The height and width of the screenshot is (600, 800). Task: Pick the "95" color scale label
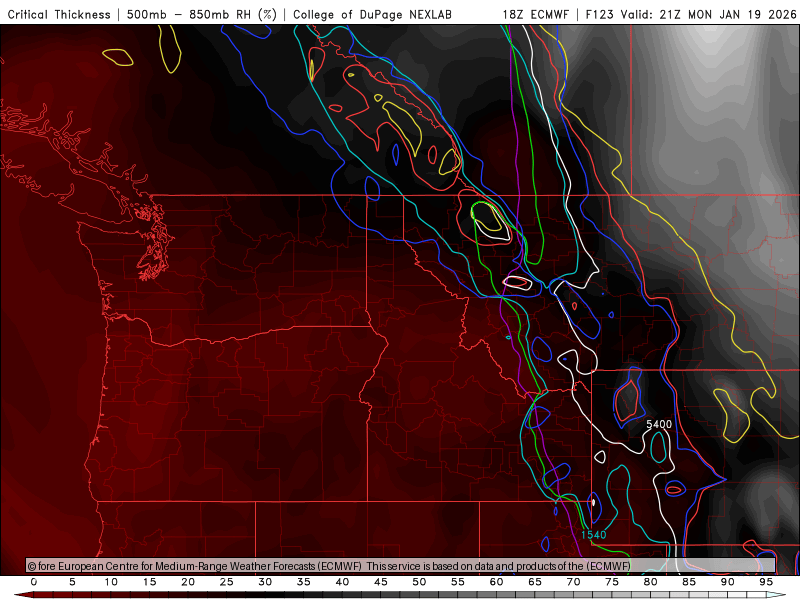766,582
